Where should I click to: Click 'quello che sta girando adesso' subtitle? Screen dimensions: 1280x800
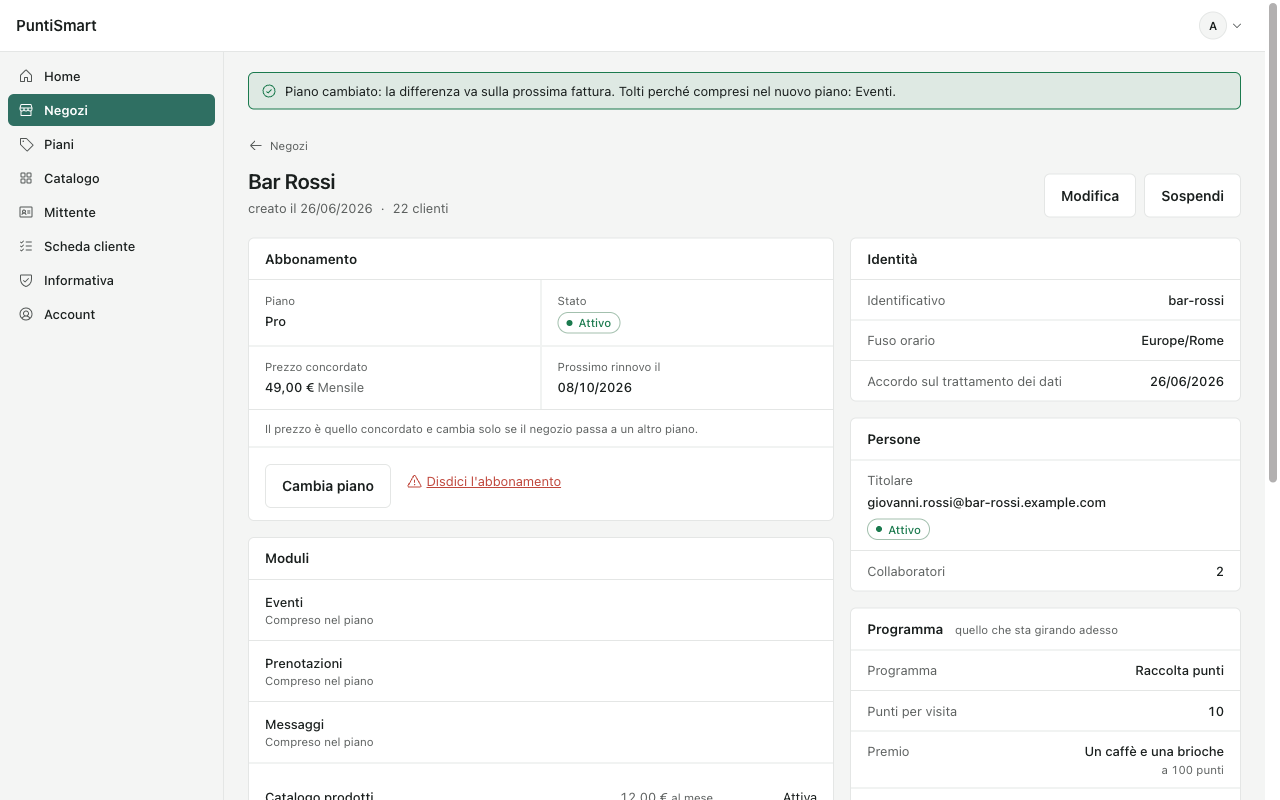tap(1036, 630)
